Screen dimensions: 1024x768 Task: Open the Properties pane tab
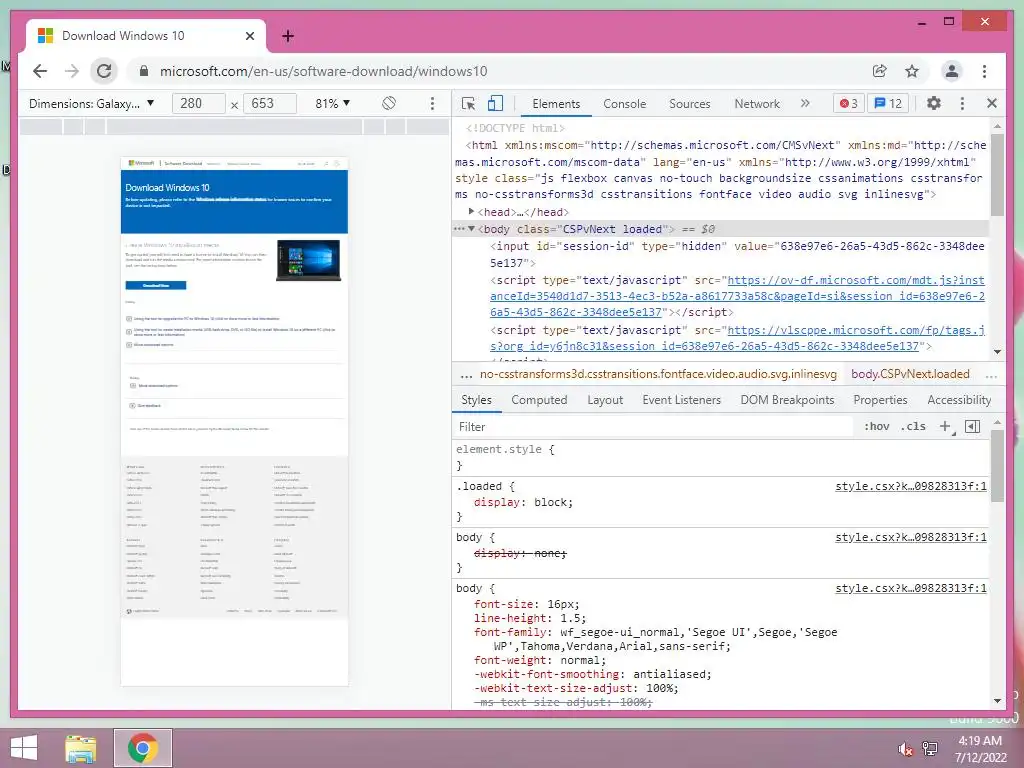point(880,400)
